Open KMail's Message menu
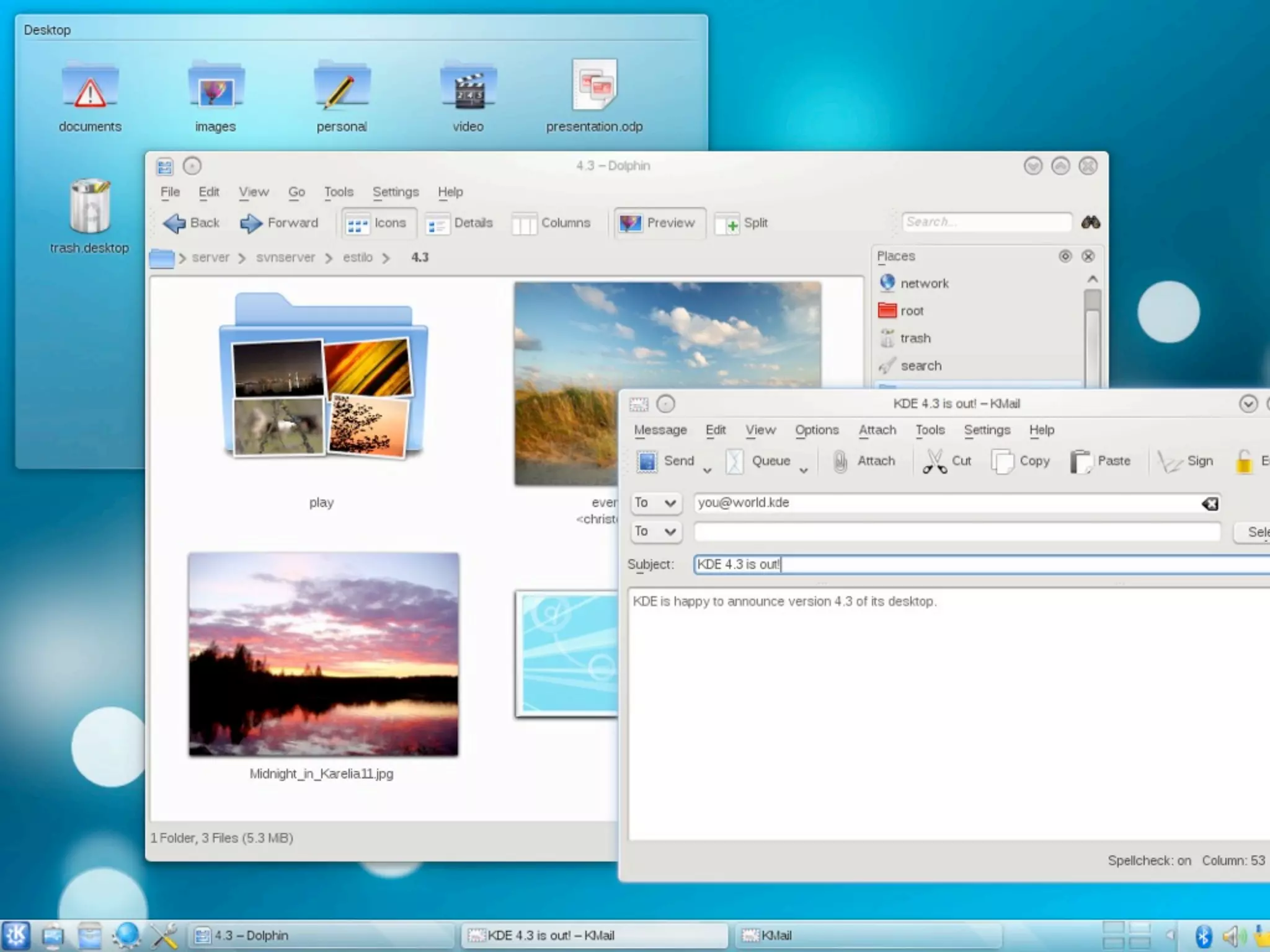The height and width of the screenshot is (952, 1270). [660, 430]
